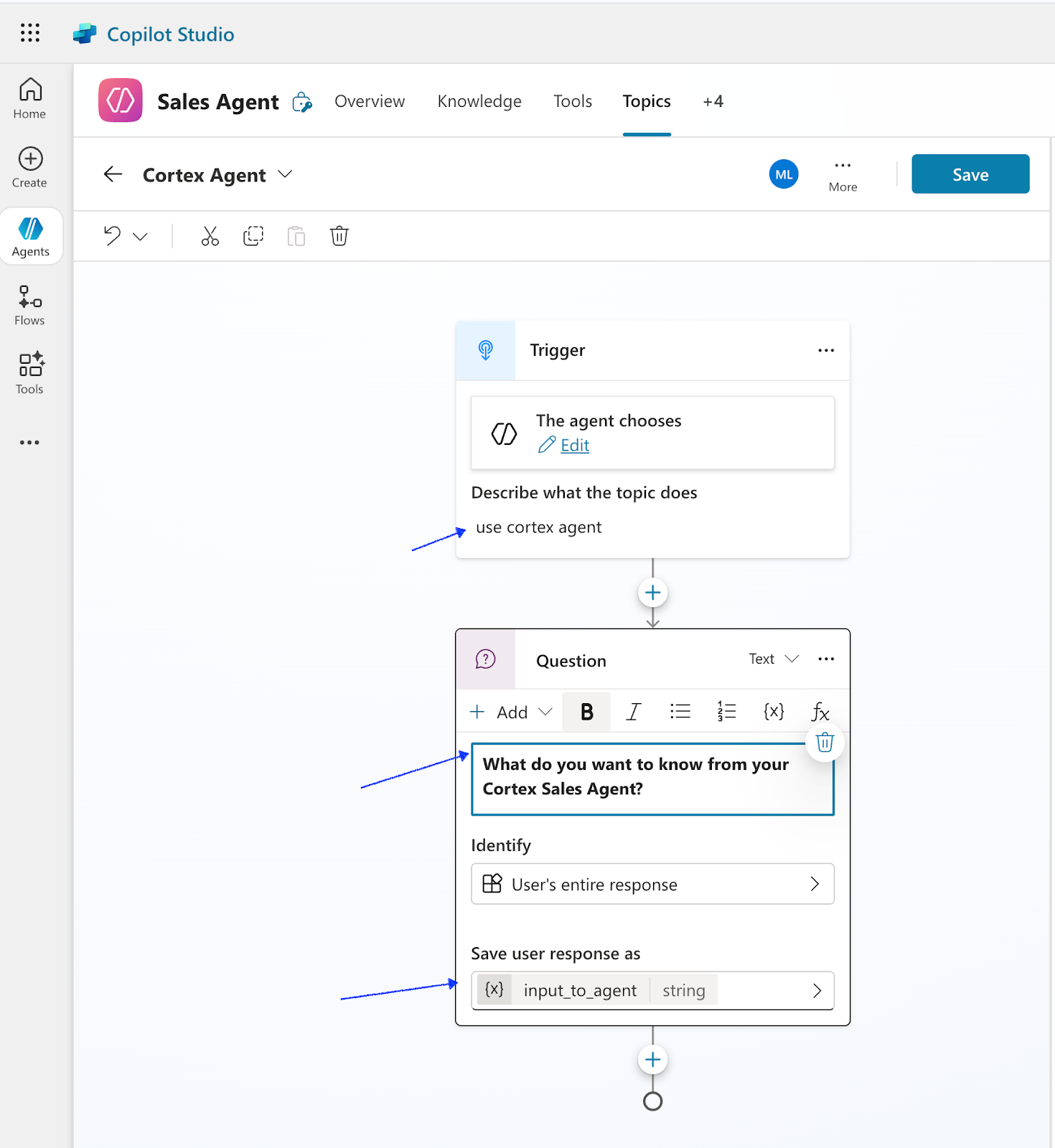Image resolution: width=1055 pixels, height=1148 pixels.
Task: Click the Copilot Studio logo
Action: coord(85,34)
